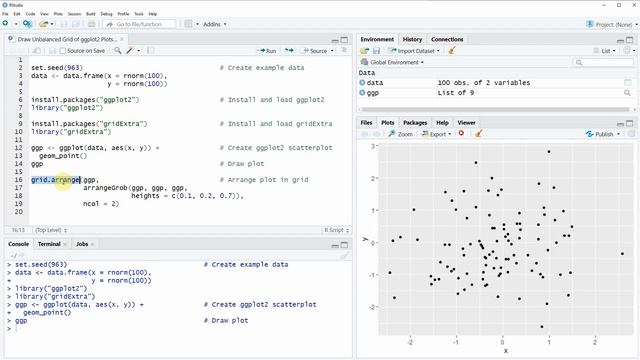Expand the data object in the Environment
Viewport: 640px width, 360px height.
(x=362, y=82)
